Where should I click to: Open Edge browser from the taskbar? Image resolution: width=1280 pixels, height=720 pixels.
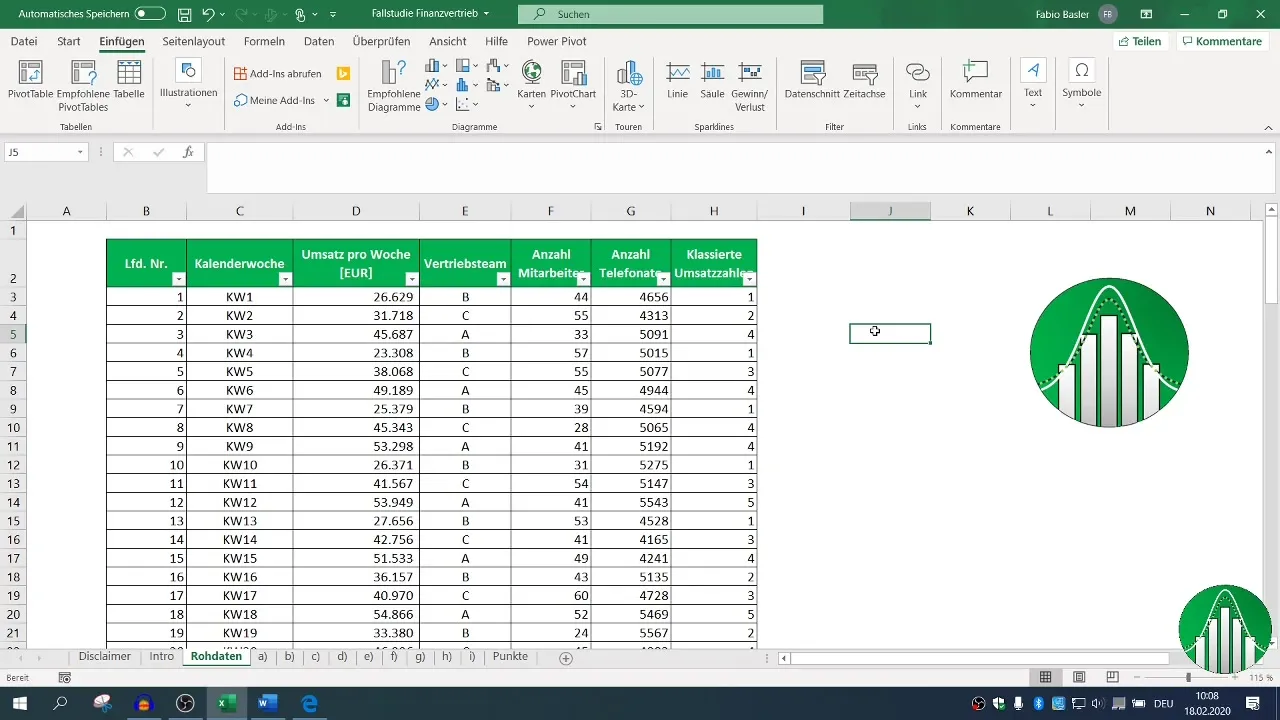(x=309, y=703)
